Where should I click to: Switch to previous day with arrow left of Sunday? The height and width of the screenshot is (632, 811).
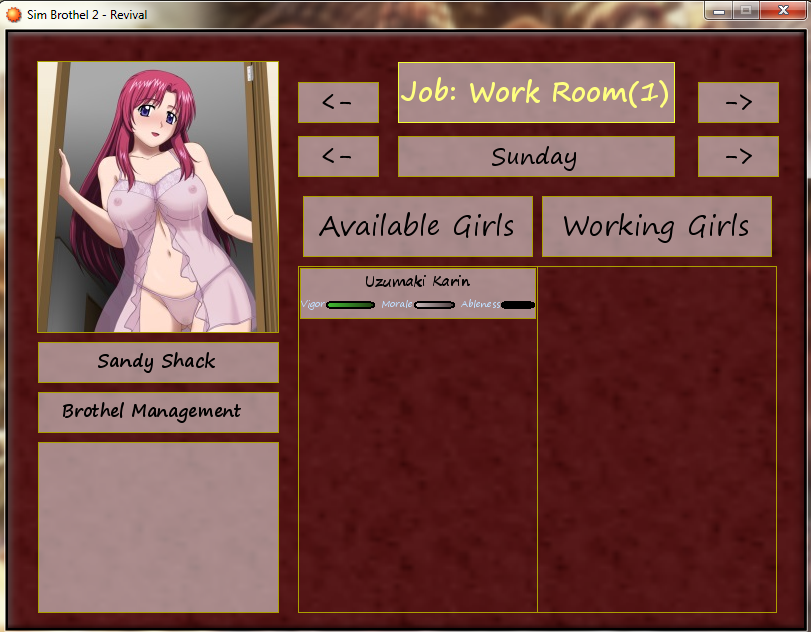tap(338, 157)
